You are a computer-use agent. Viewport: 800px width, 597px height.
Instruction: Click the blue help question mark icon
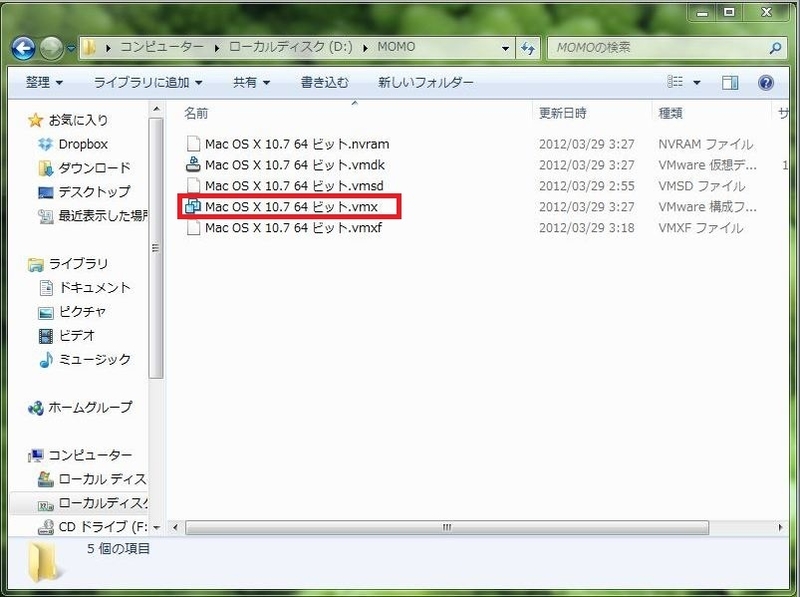(x=766, y=83)
